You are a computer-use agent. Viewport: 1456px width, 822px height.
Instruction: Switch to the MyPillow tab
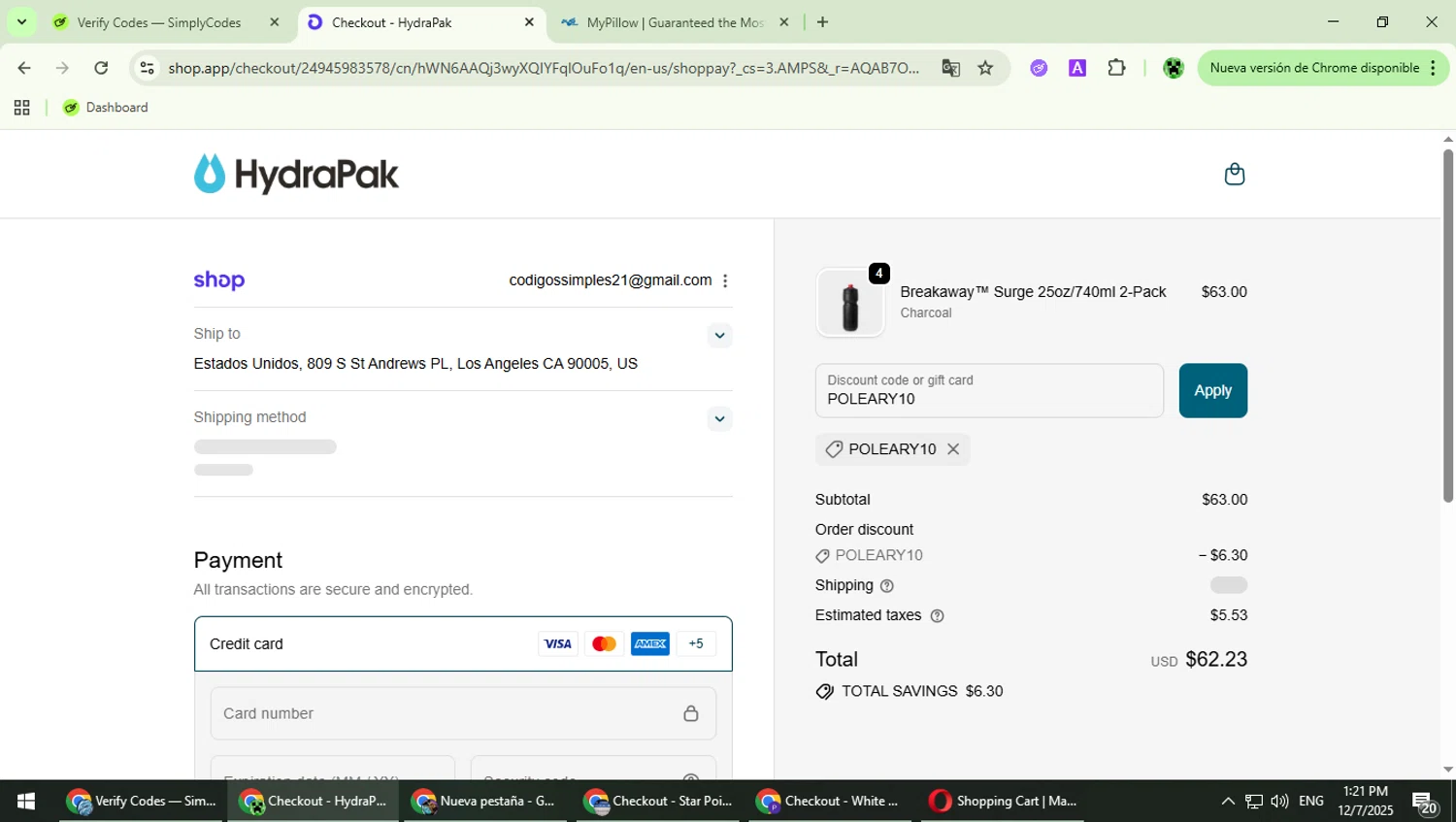click(677, 22)
